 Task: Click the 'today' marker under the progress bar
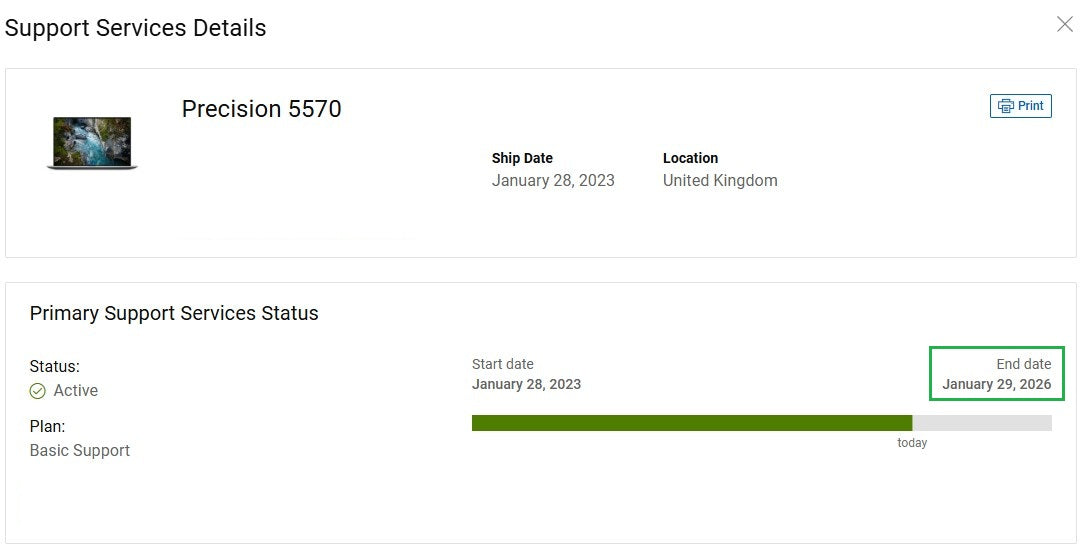point(912,443)
